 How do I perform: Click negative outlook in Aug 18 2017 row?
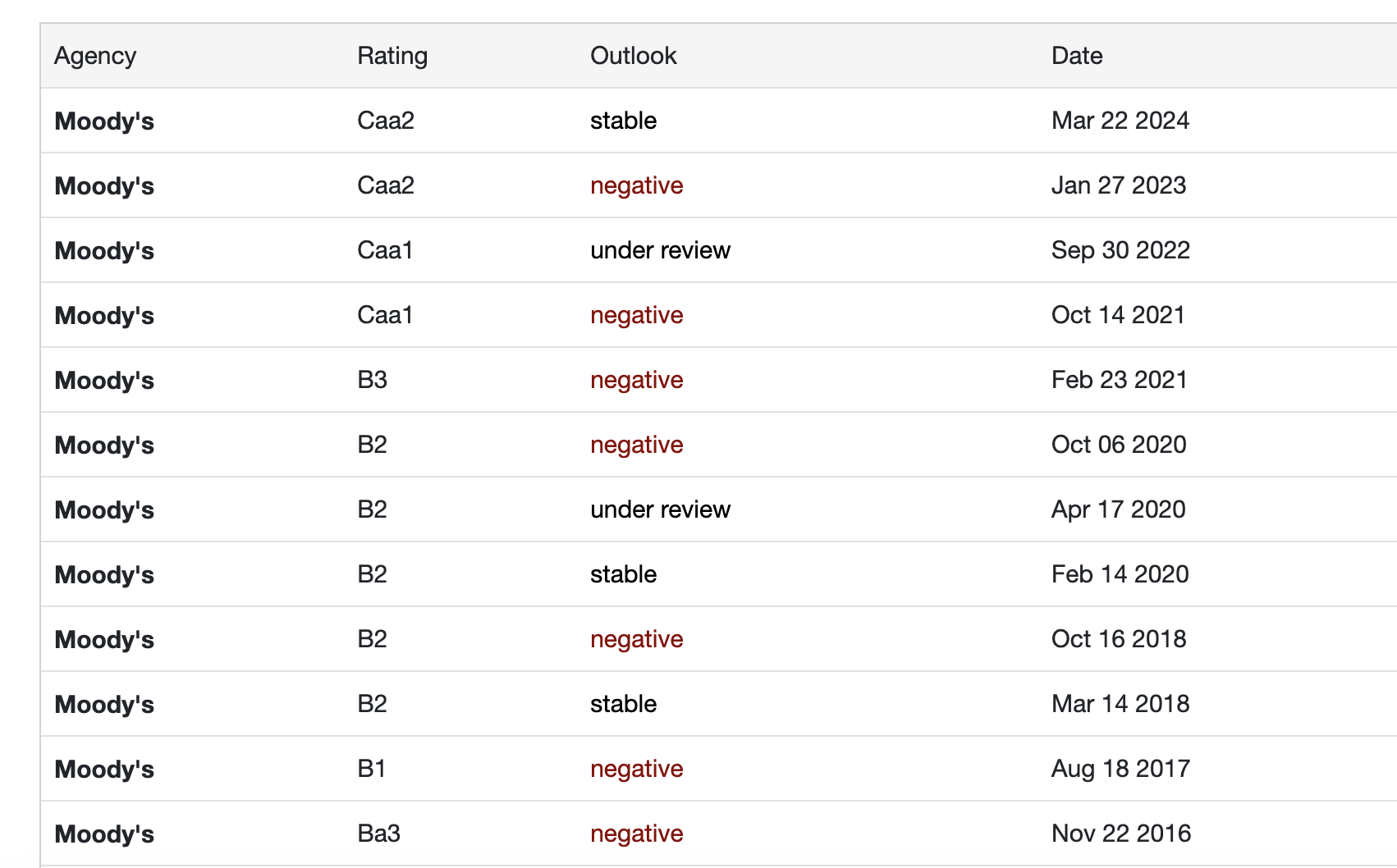click(x=636, y=769)
